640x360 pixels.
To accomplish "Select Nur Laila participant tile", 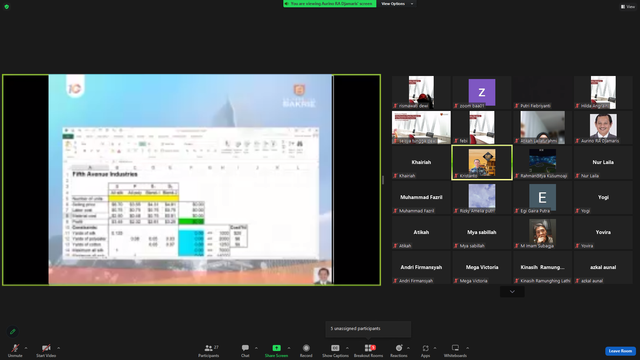I will pyautogui.click(x=603, y=162).
